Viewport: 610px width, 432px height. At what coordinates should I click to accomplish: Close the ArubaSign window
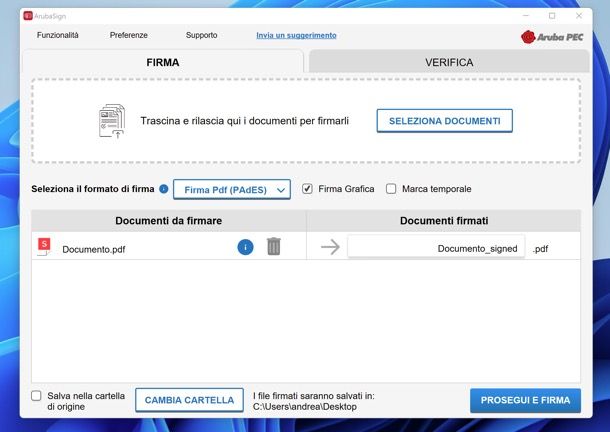pos(579,16)
